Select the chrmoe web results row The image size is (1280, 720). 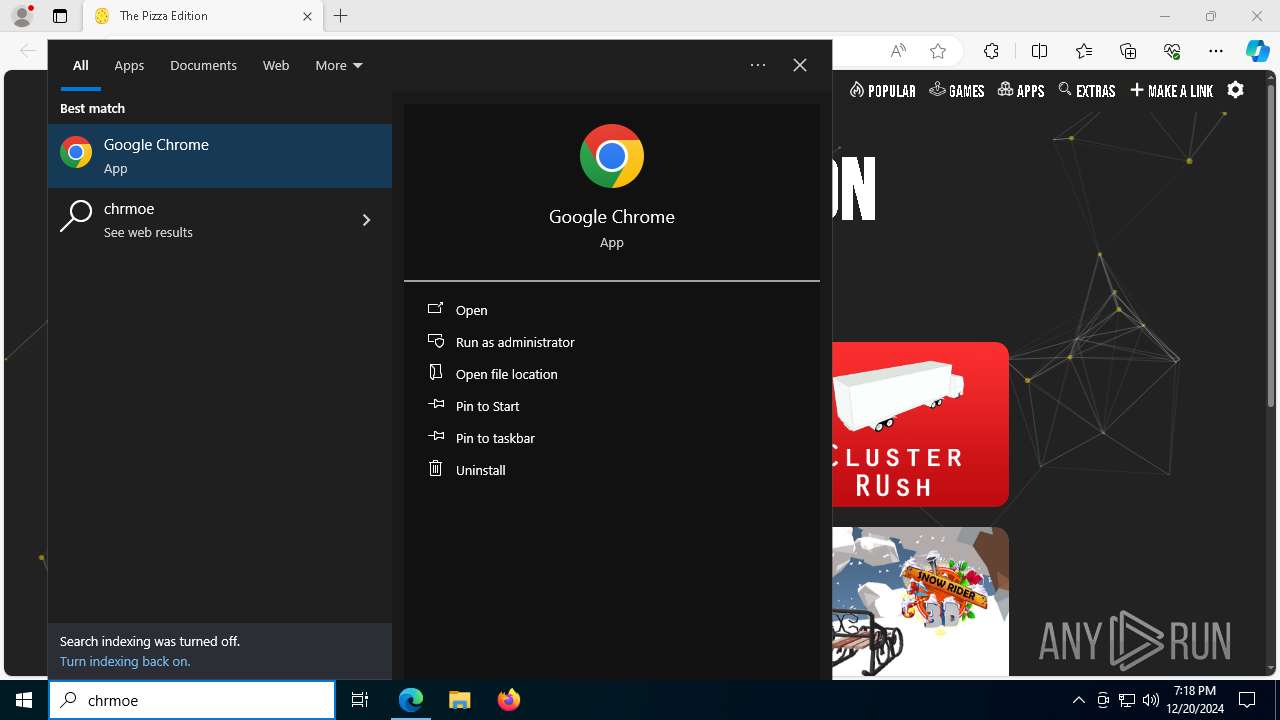[220, 219]
